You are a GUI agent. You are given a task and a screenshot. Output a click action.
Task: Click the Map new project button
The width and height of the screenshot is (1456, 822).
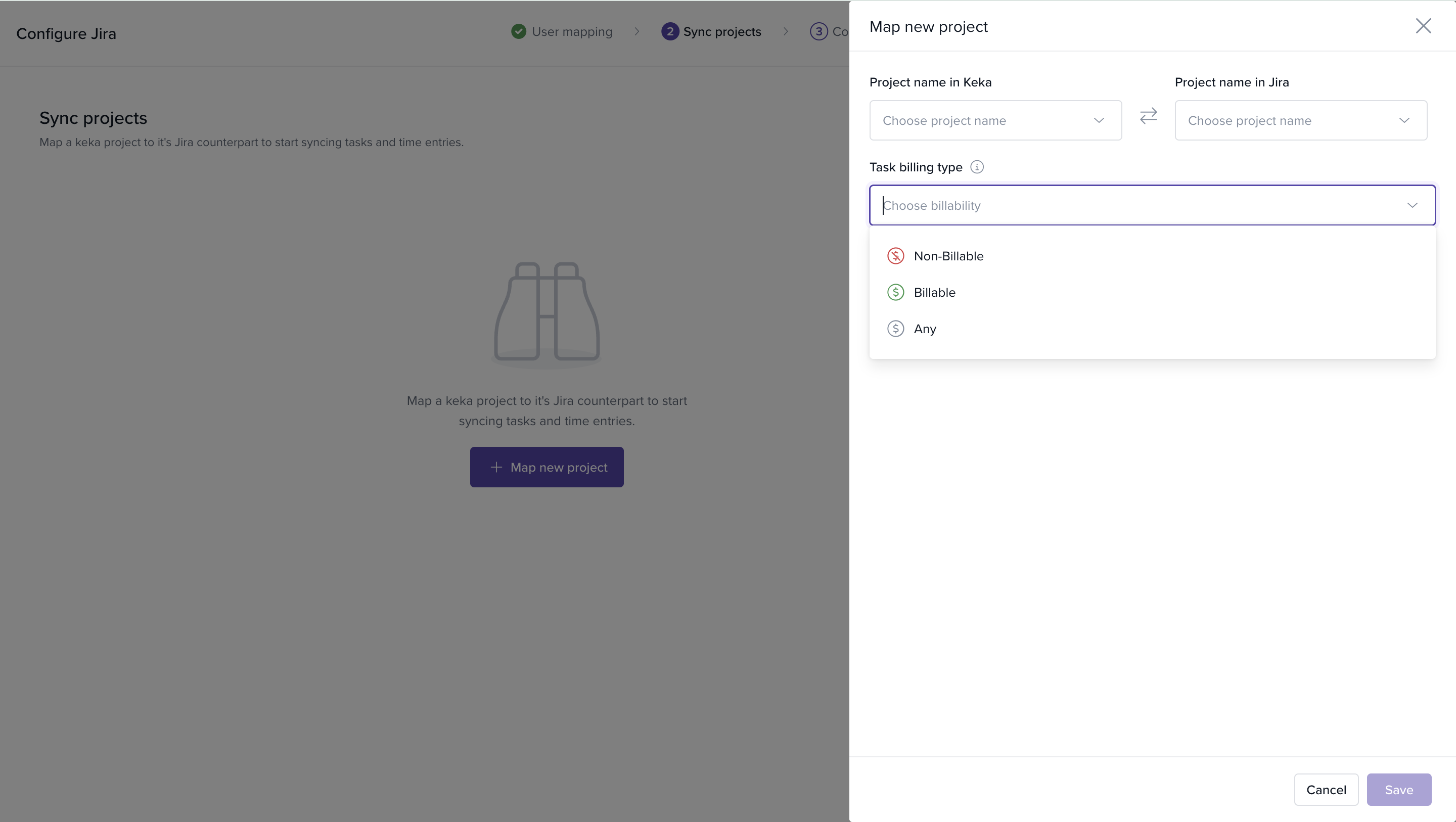(x=547, y=467)
